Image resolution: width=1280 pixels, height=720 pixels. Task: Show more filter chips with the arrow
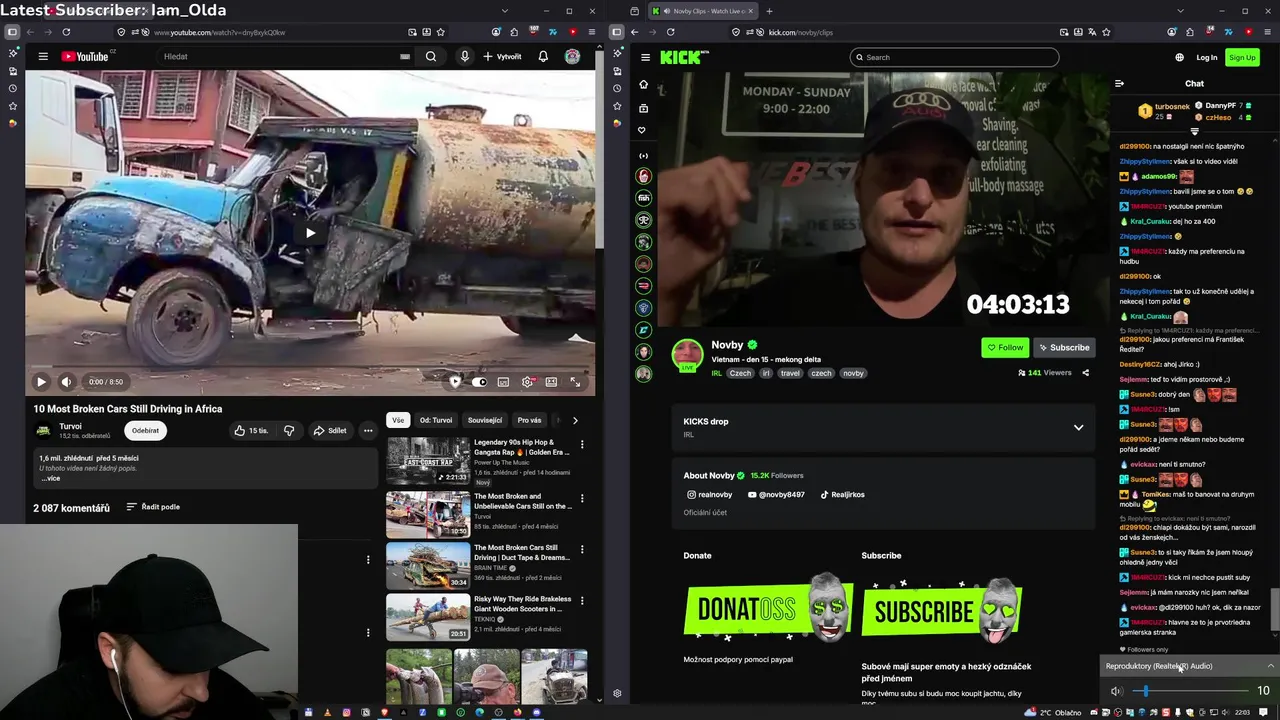pyautogui.click(x=575, y=420)
